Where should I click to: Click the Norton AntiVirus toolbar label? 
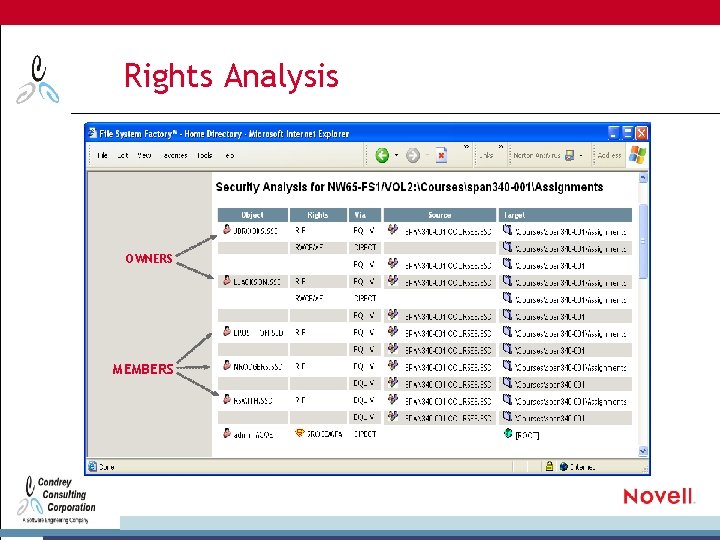tap(536, 156)
